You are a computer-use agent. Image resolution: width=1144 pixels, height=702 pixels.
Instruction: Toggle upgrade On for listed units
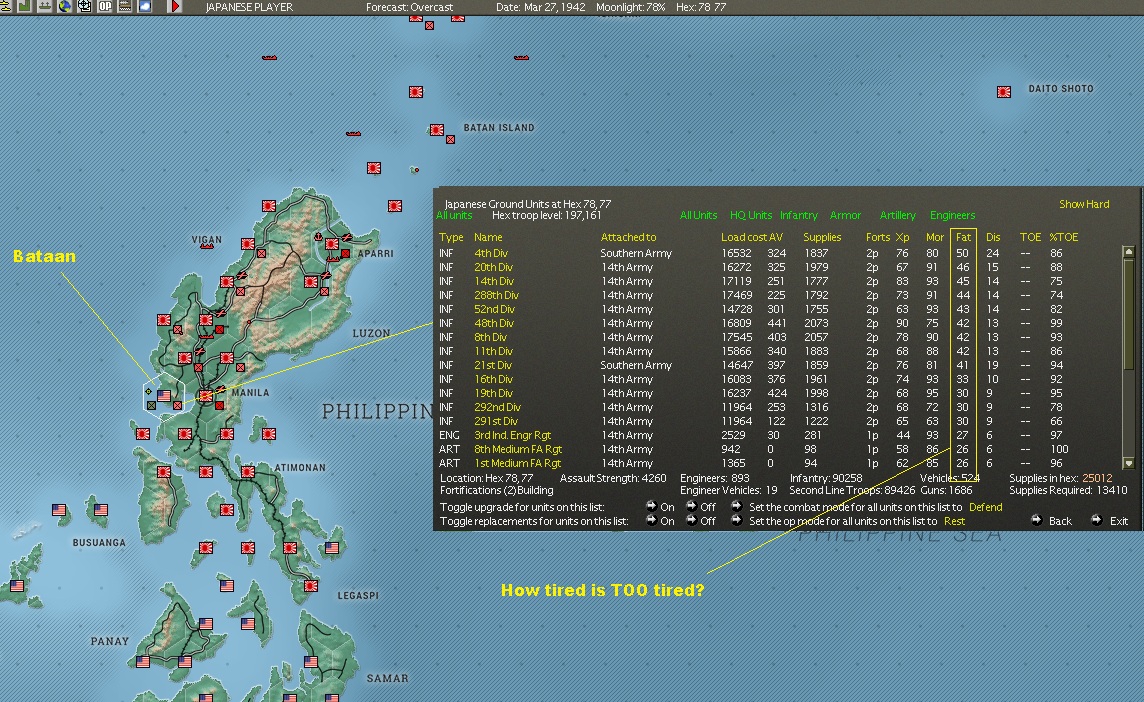pos(651,507)
